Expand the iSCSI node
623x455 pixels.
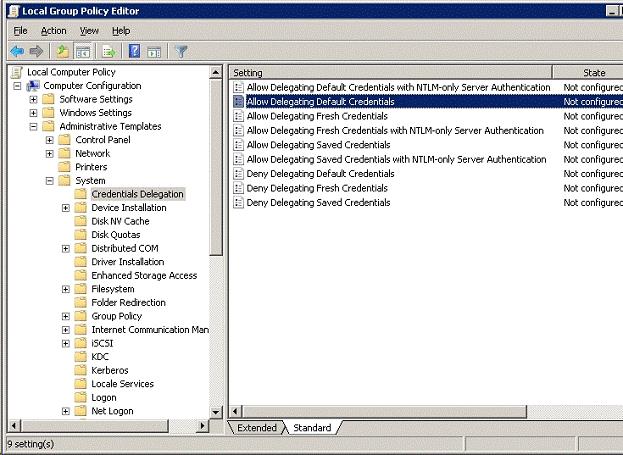point(66,343)
